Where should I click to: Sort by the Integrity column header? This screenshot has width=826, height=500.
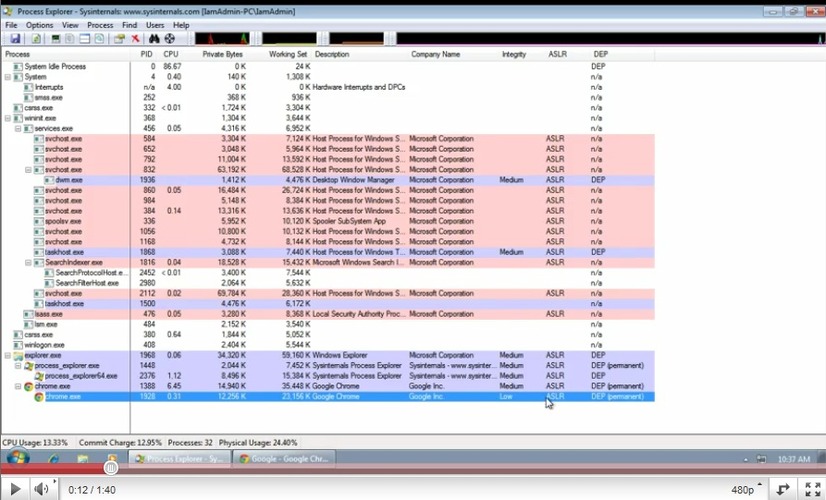point(514,54)
